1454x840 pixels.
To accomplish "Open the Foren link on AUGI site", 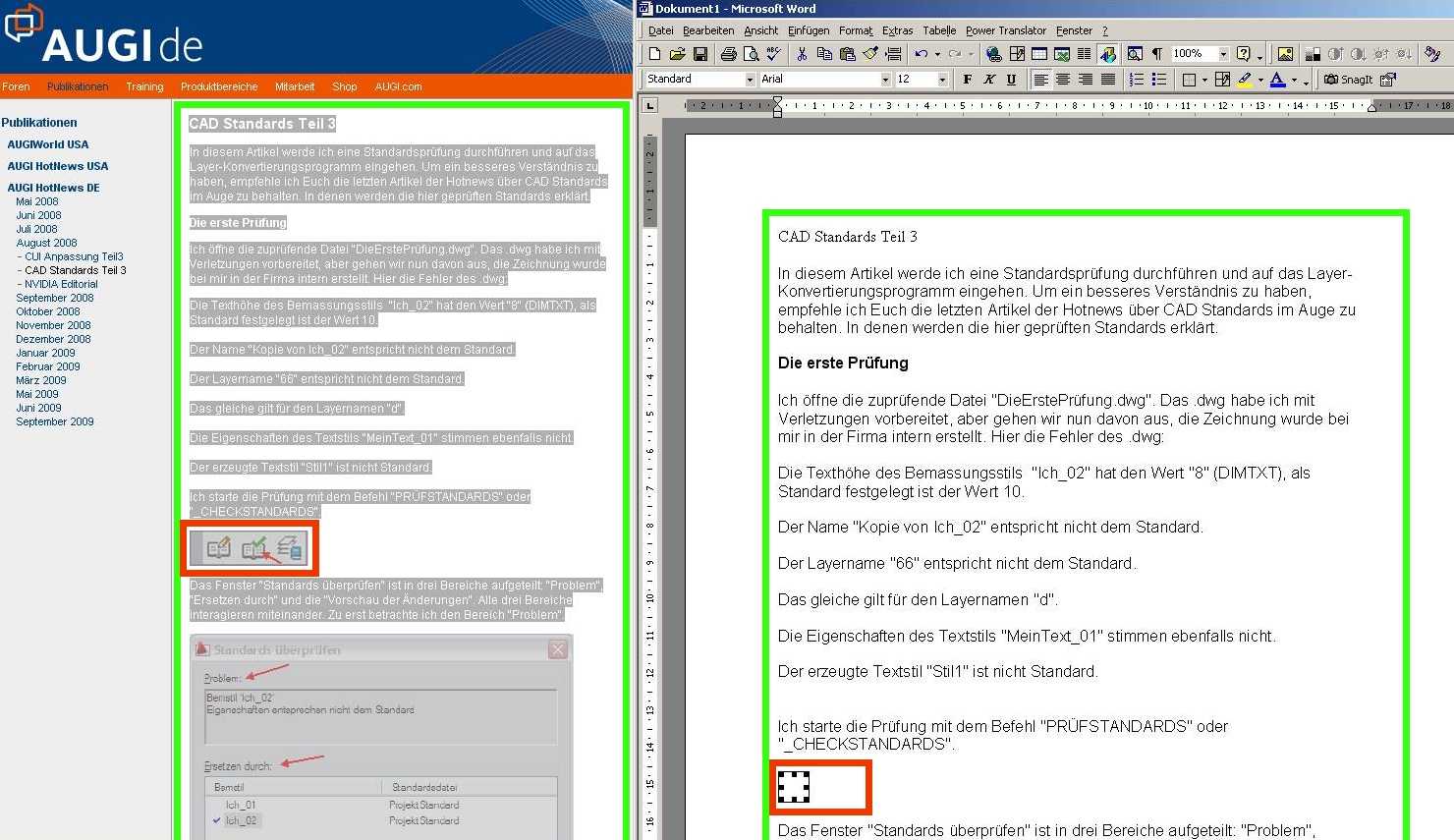I will point(16,86).
